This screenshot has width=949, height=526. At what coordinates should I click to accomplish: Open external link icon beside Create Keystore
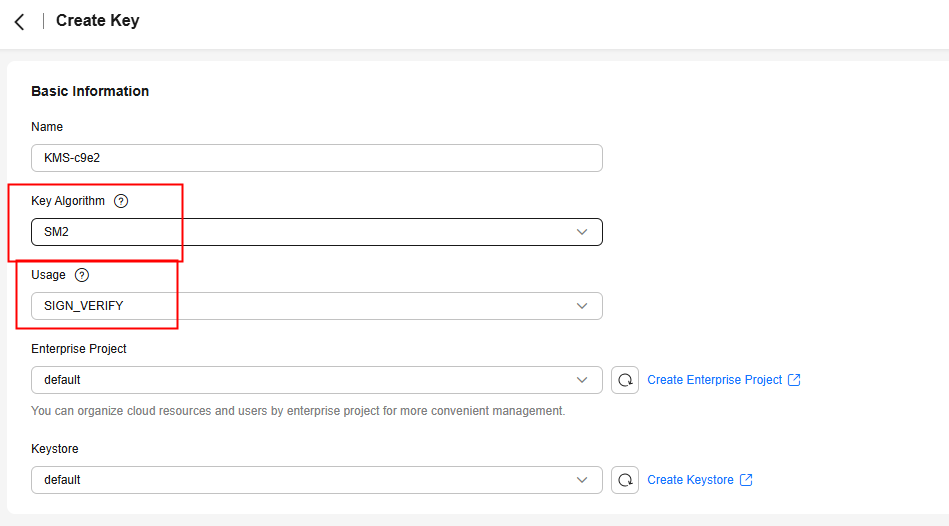click(x=746, y=479)
